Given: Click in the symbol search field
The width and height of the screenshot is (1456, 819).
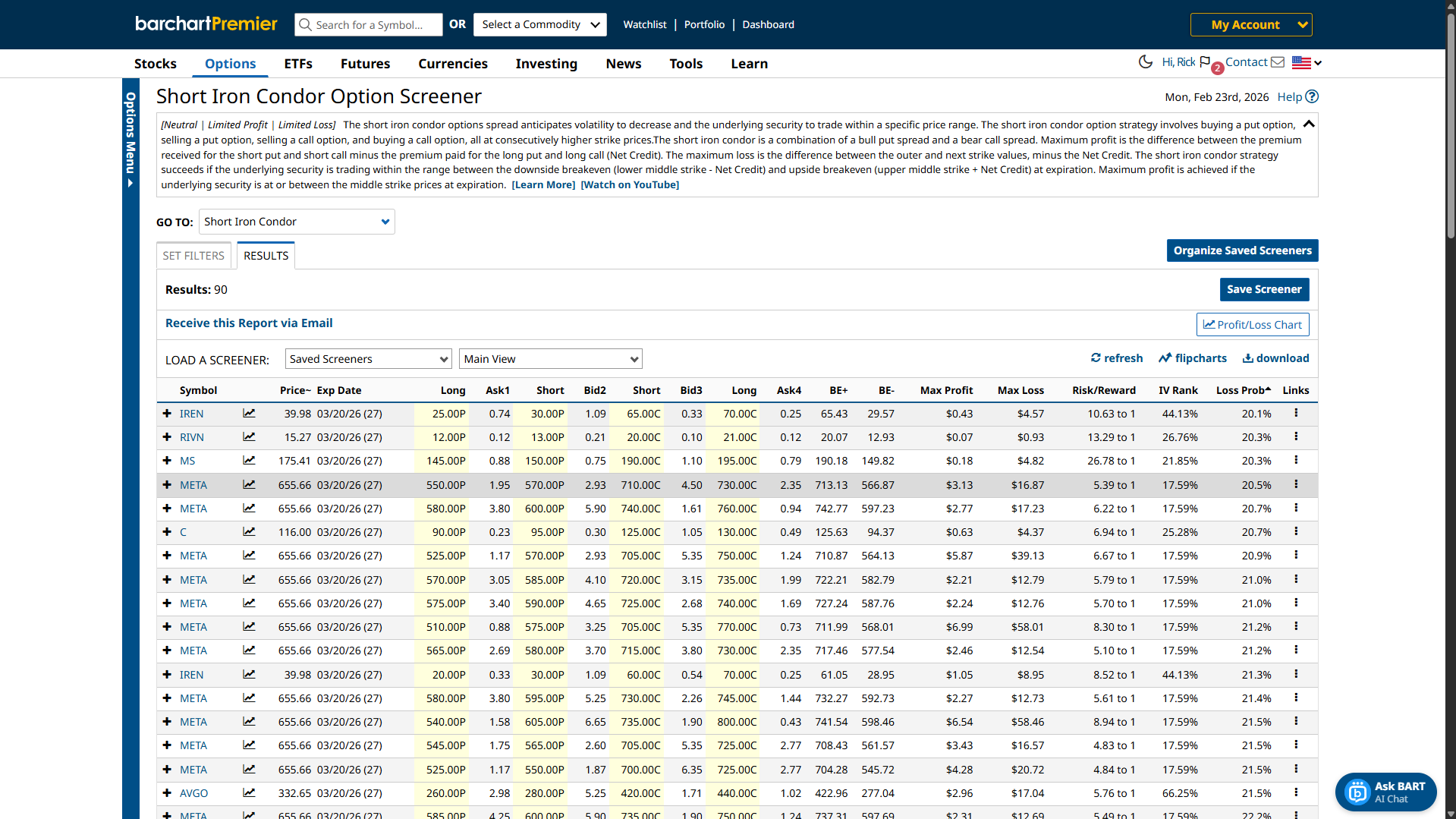Looking at the screenshot, I should click(x=370, y=24).
